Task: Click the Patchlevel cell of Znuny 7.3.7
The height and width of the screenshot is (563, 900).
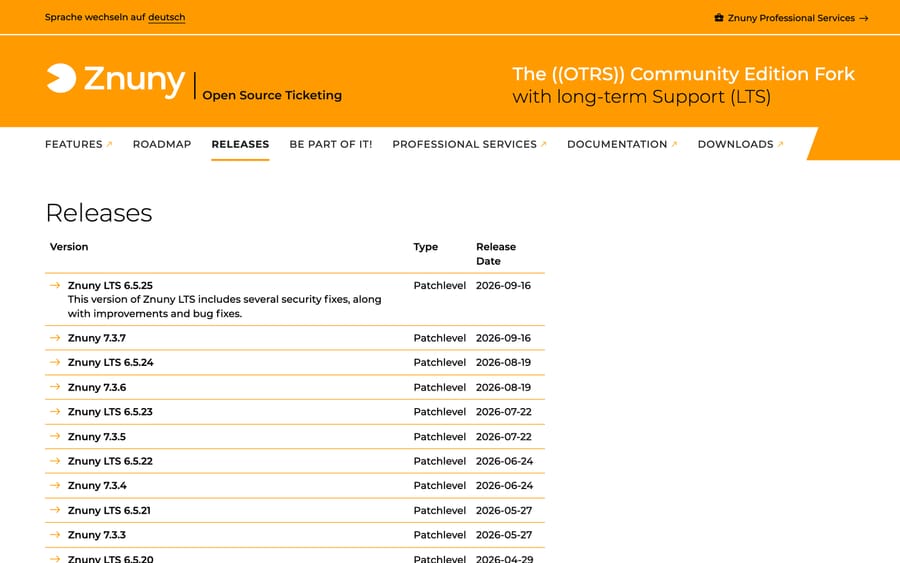Action: (440, 338)
